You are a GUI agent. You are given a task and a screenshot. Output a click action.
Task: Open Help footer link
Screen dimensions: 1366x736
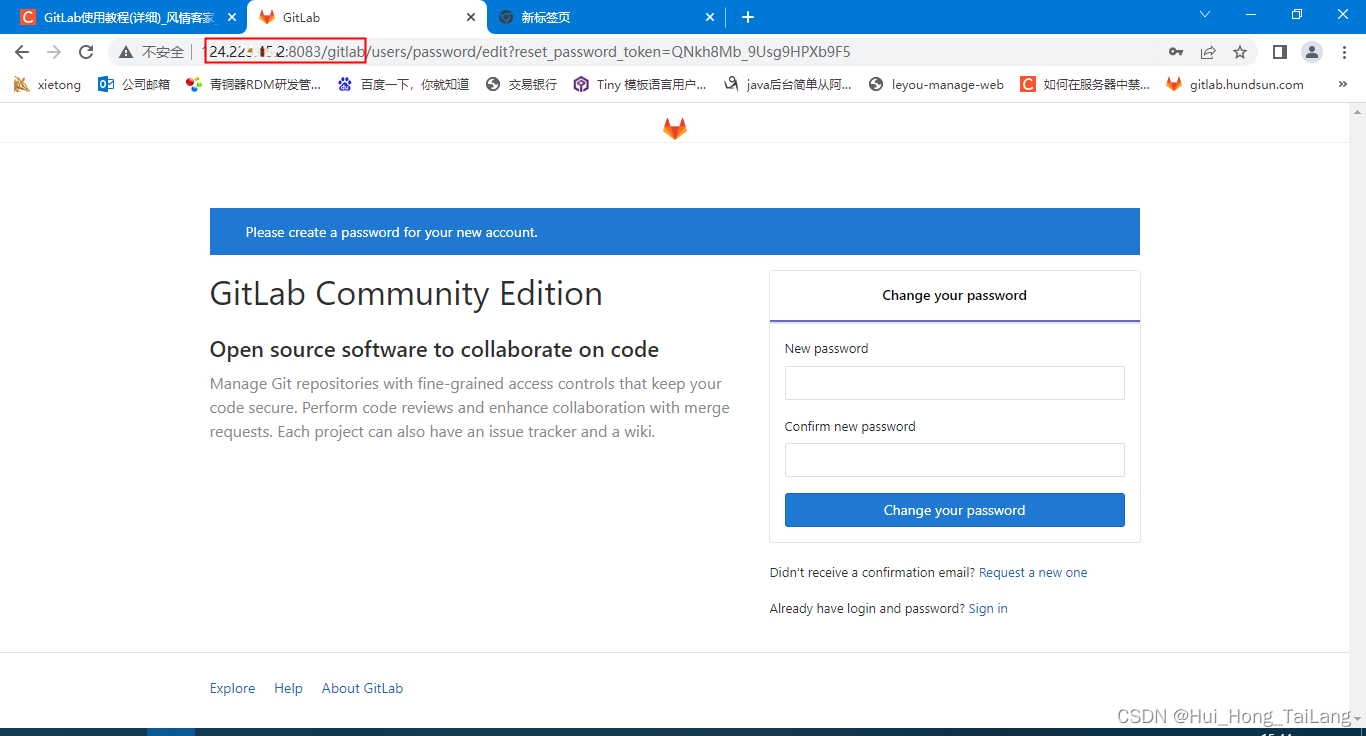click(x=288, y=688)
